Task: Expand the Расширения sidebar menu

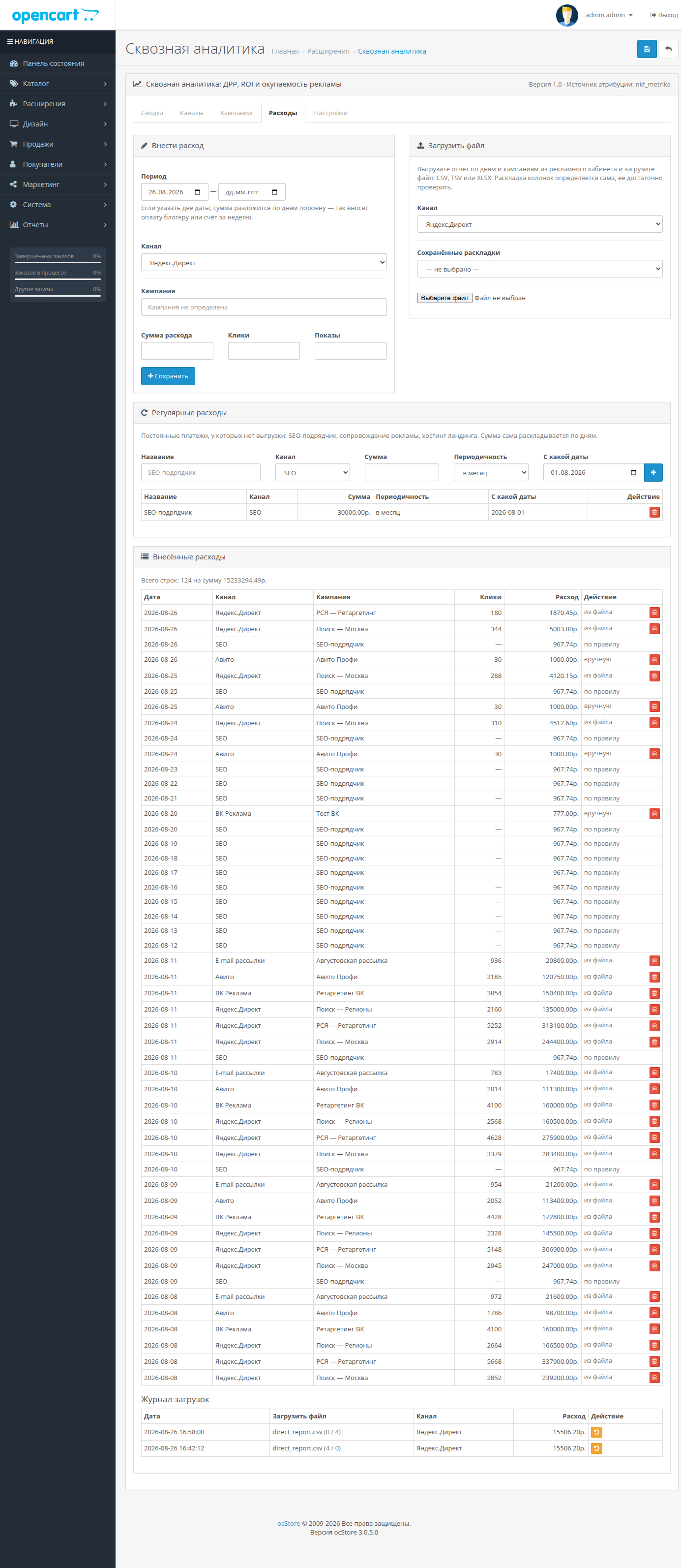Action: (58, 103)
